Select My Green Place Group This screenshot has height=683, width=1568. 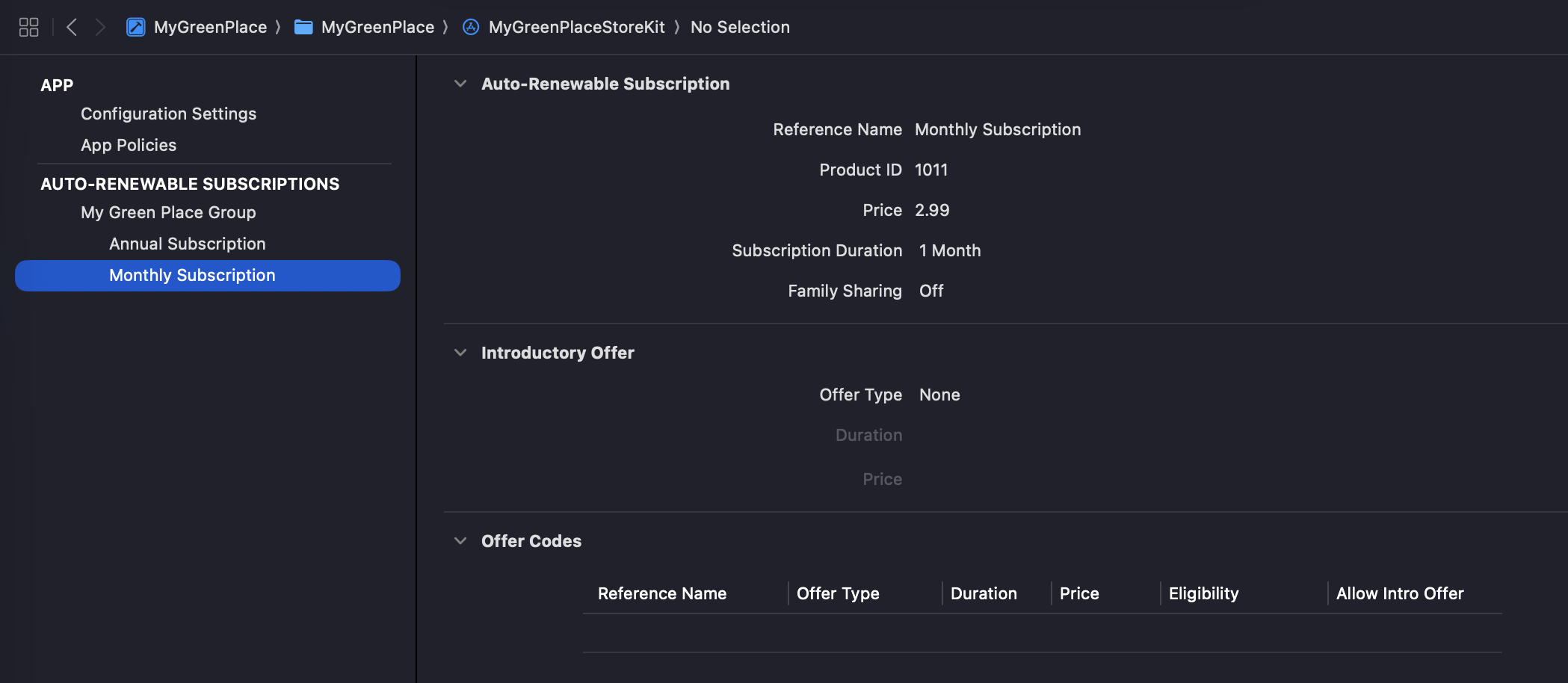tap(167, 212)
